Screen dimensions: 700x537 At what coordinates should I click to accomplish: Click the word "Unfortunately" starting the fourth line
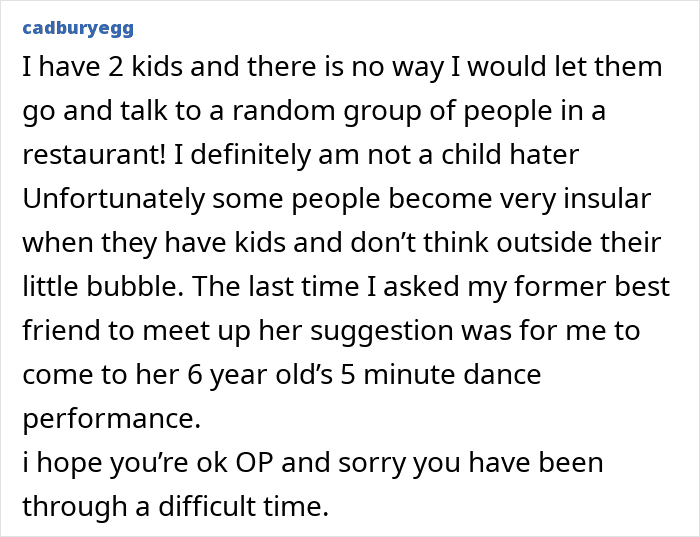click(113, 199)
